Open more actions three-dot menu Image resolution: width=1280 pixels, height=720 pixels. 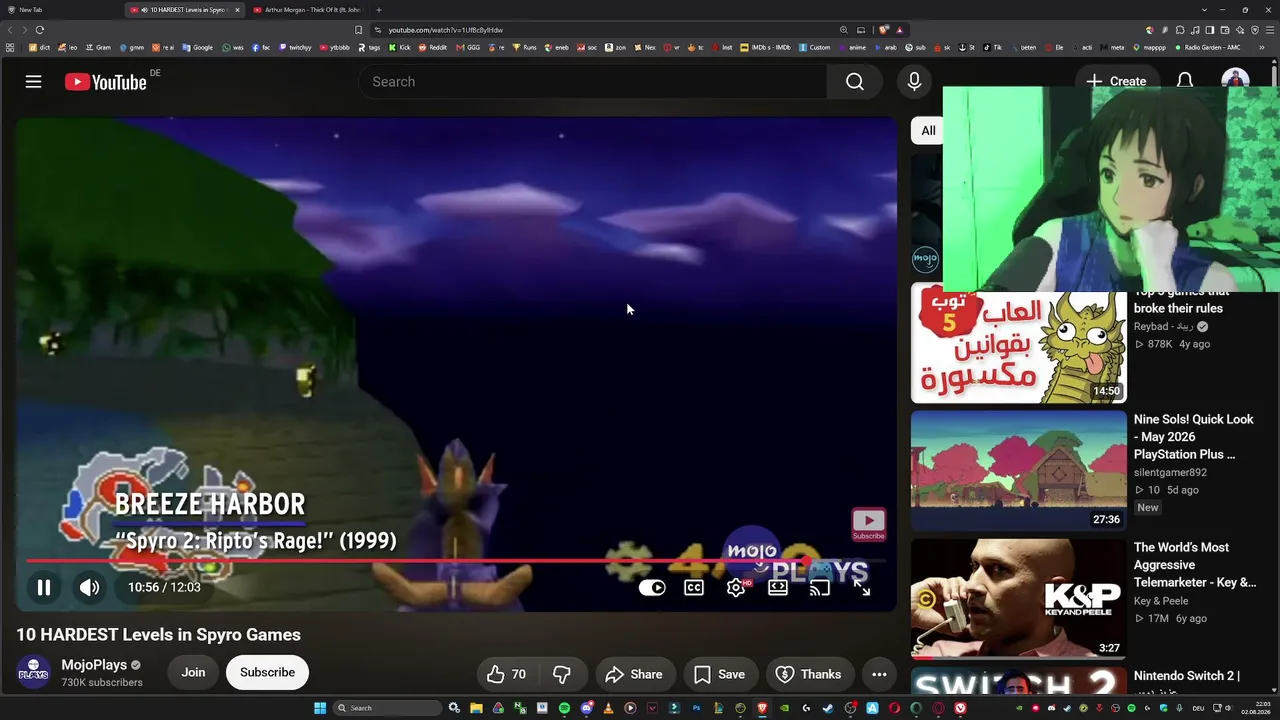[879, 674]
